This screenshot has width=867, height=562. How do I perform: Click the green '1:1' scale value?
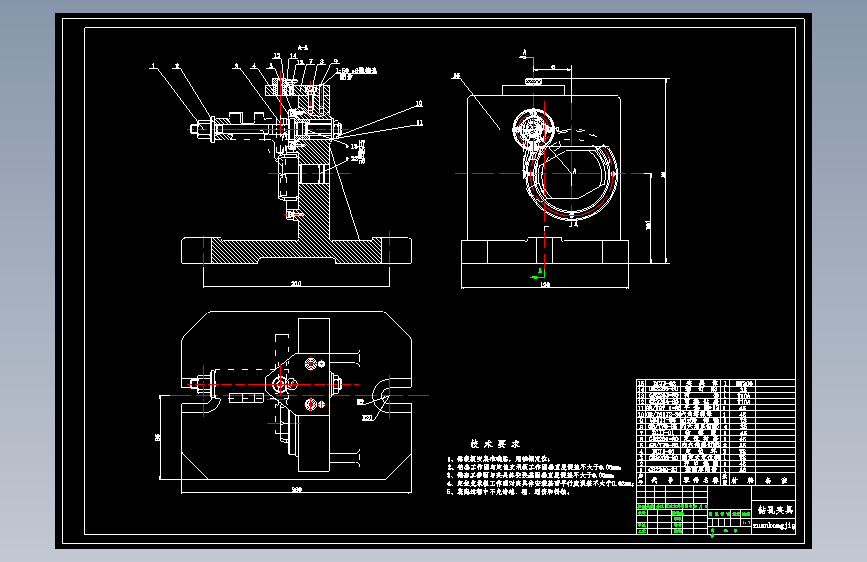pyautogui.click(x=746, y=522)
